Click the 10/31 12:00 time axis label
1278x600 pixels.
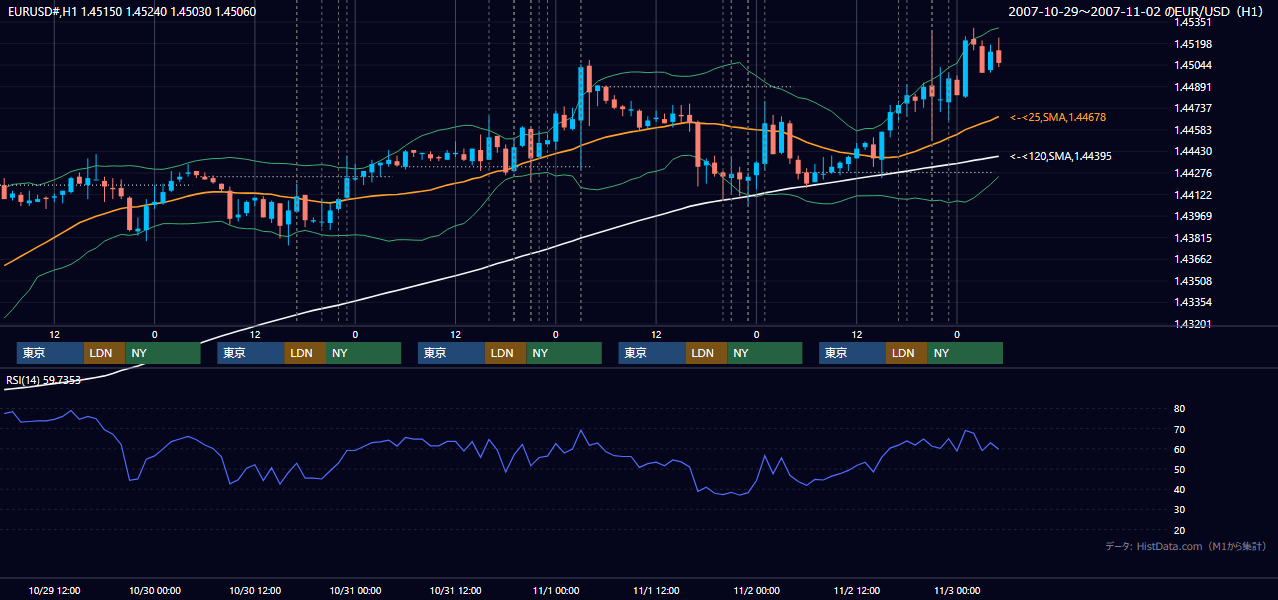click(455, 590)
